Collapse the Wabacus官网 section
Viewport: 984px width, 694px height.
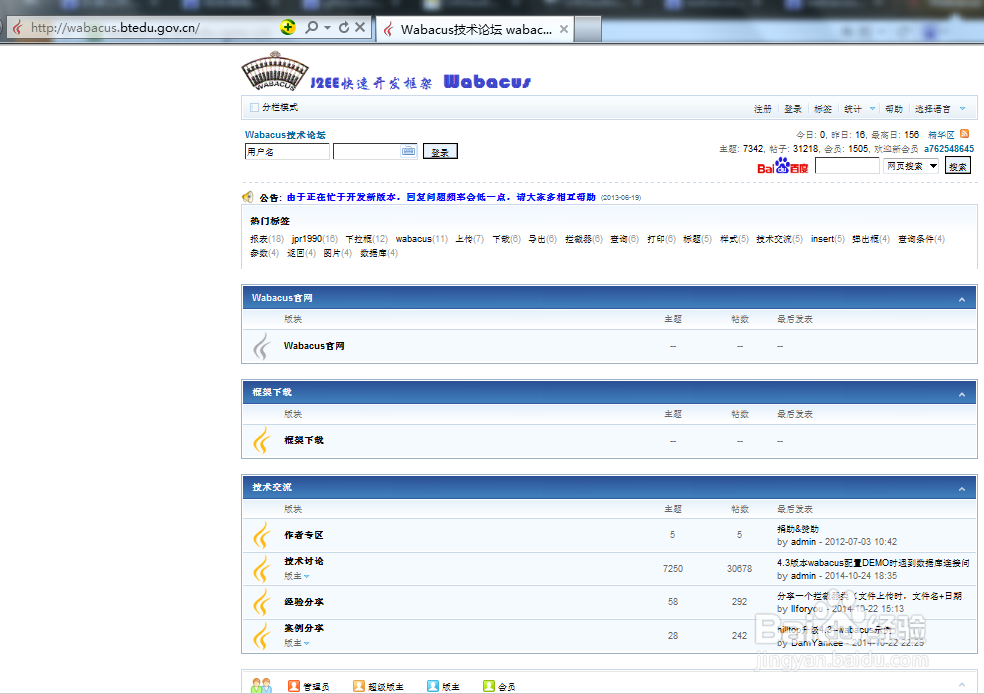click(961, 300)
